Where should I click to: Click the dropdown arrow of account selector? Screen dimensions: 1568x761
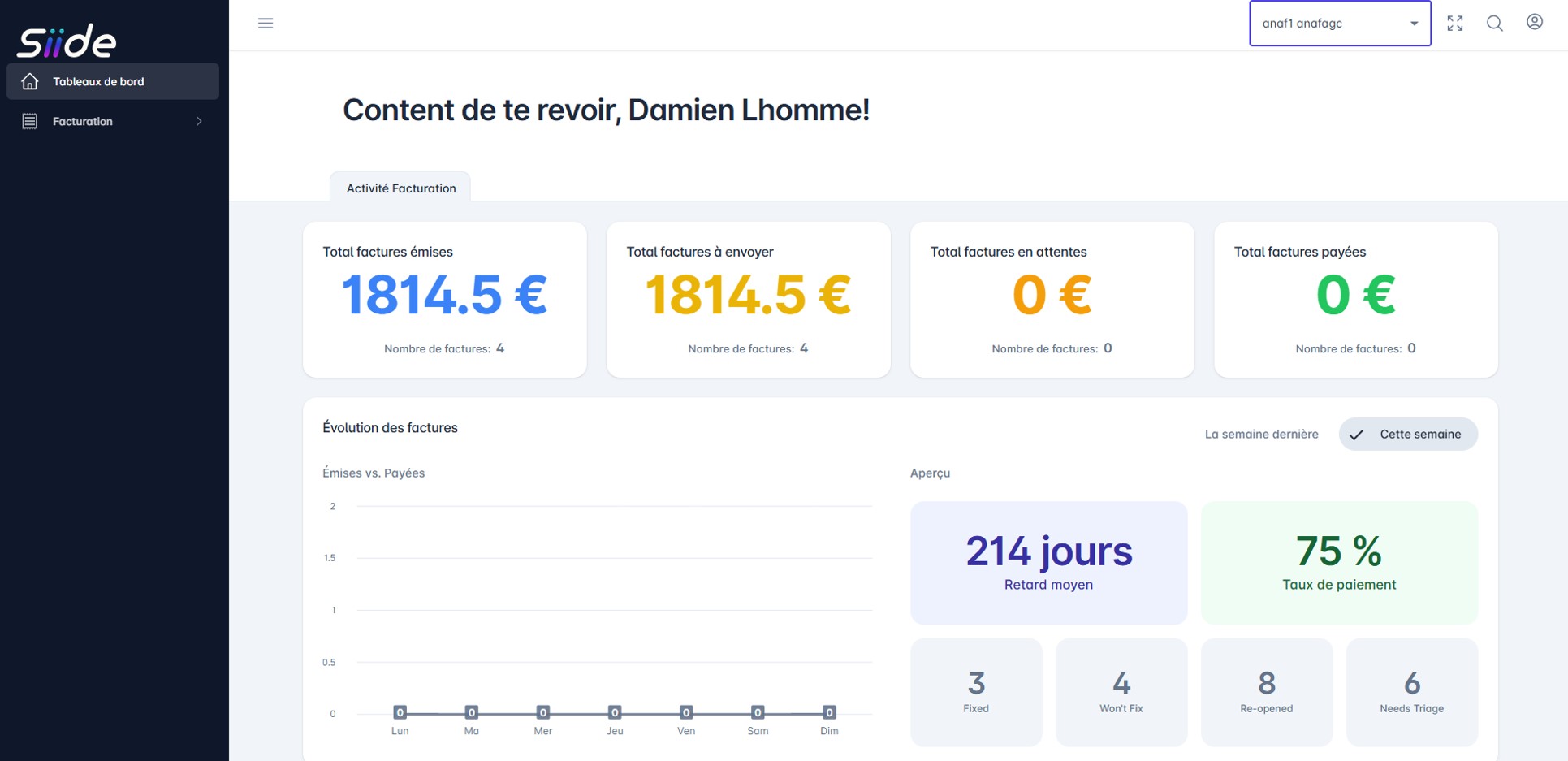[1414, 24]
